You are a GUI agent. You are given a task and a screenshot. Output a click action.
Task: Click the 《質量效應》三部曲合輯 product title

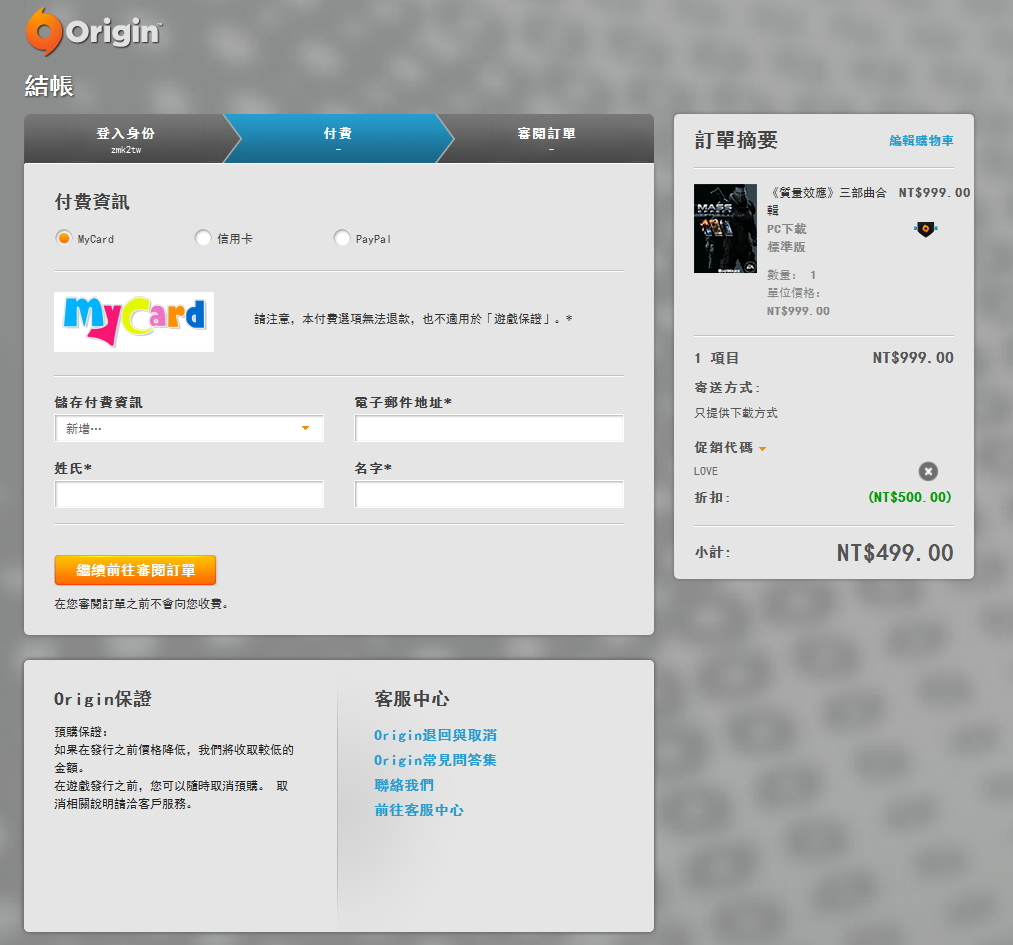tap(827, 201)
